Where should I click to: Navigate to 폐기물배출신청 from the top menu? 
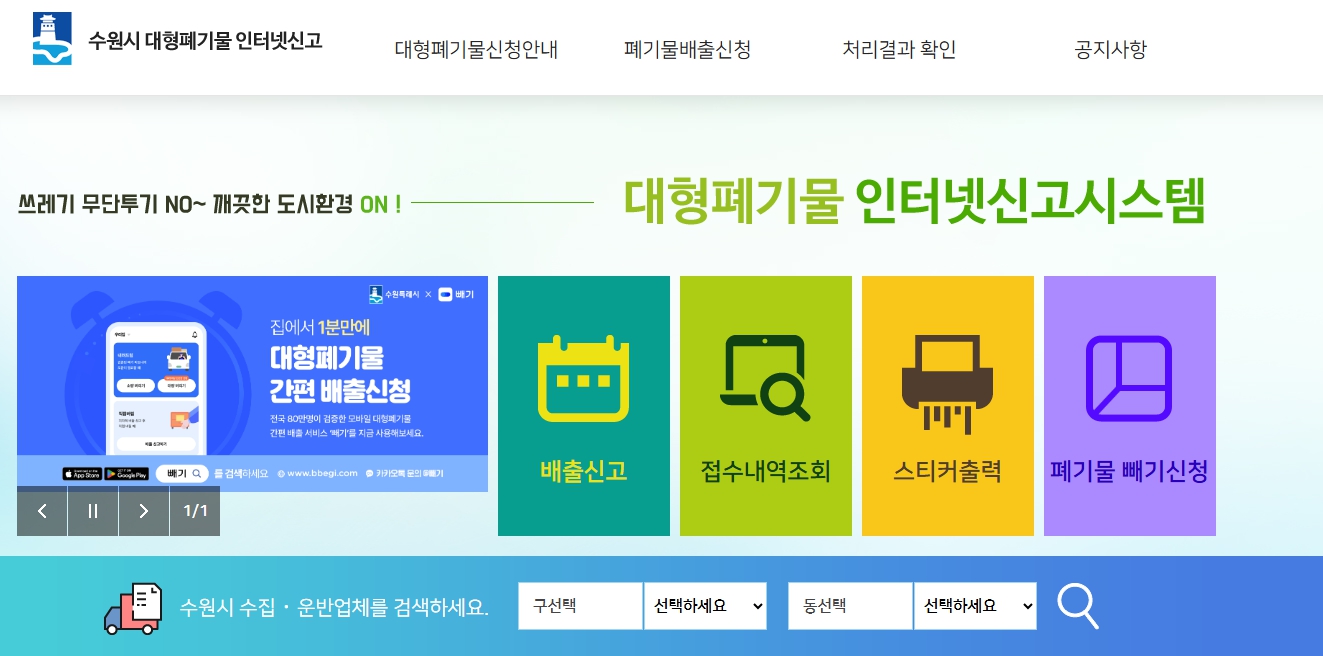click(x=688, y=49)
